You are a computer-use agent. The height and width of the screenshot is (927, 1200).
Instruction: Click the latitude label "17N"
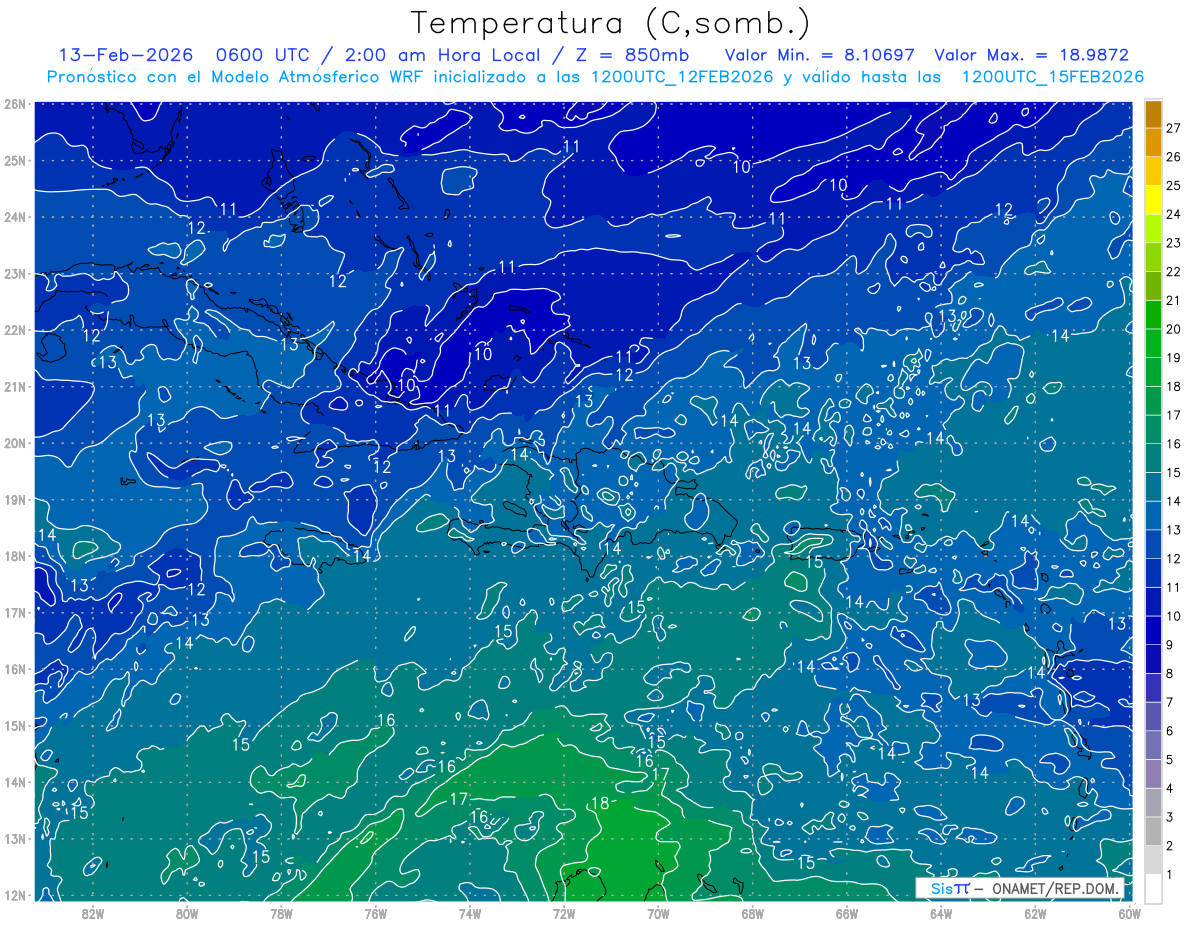[14, 612]
